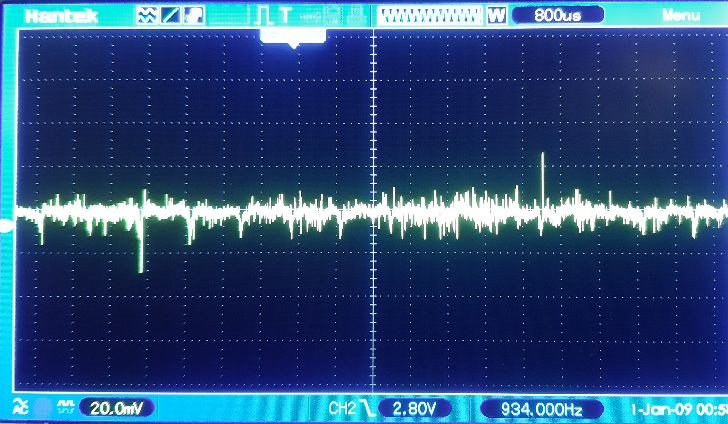This screenshot has height=424, width=728.
Task: Click the 800us timebase readout
Action: click(x=558, y=15)
